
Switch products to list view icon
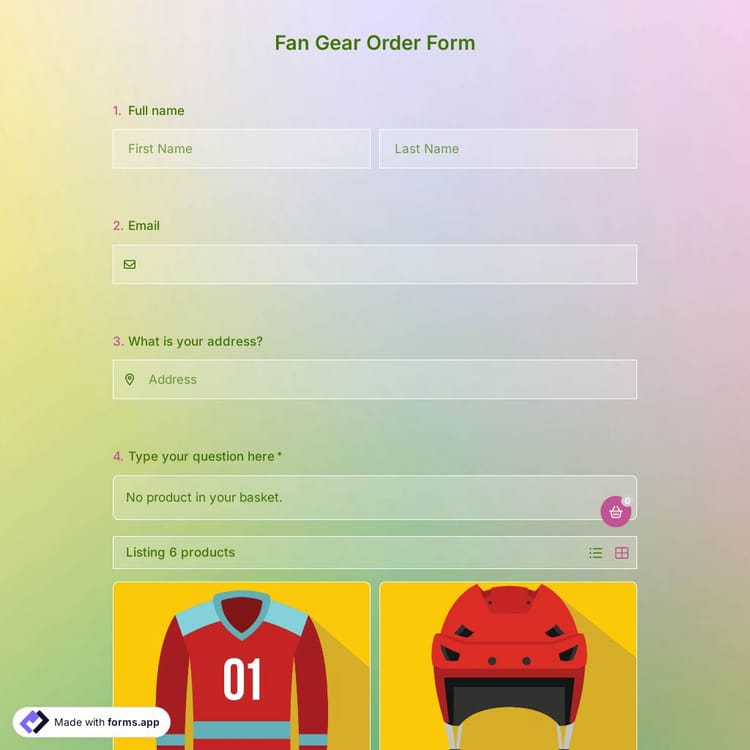point(596,553)
